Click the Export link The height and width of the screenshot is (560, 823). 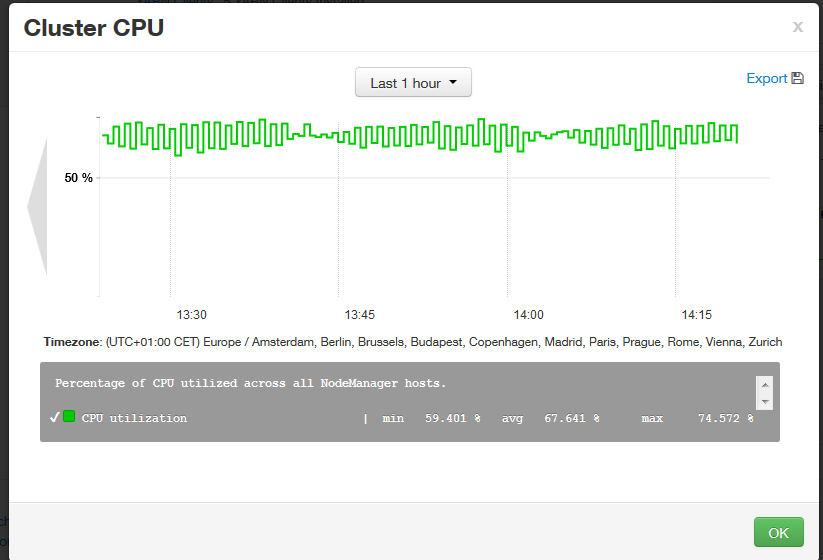(766, 78)
